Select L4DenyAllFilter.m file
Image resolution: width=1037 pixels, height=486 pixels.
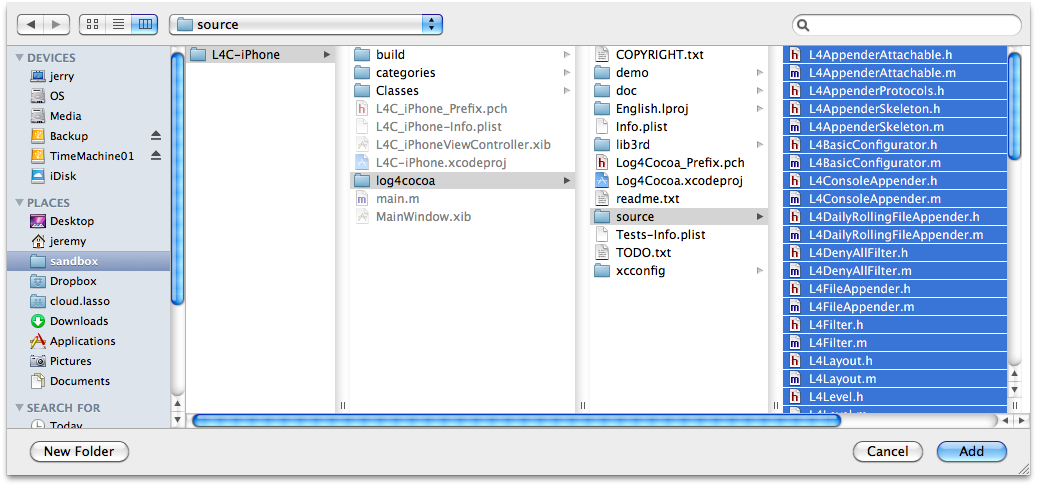point(895,271)
